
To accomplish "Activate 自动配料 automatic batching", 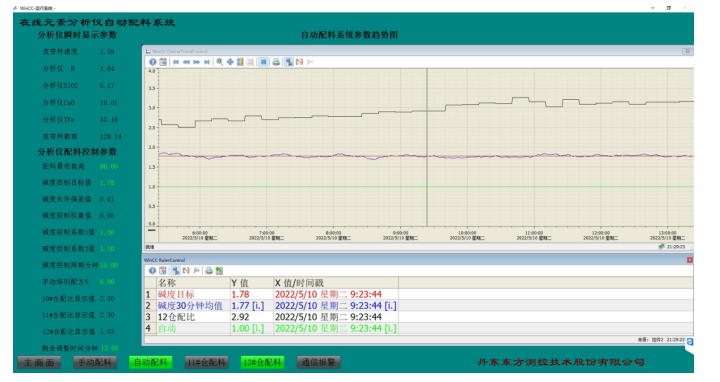I will [151, 363].
